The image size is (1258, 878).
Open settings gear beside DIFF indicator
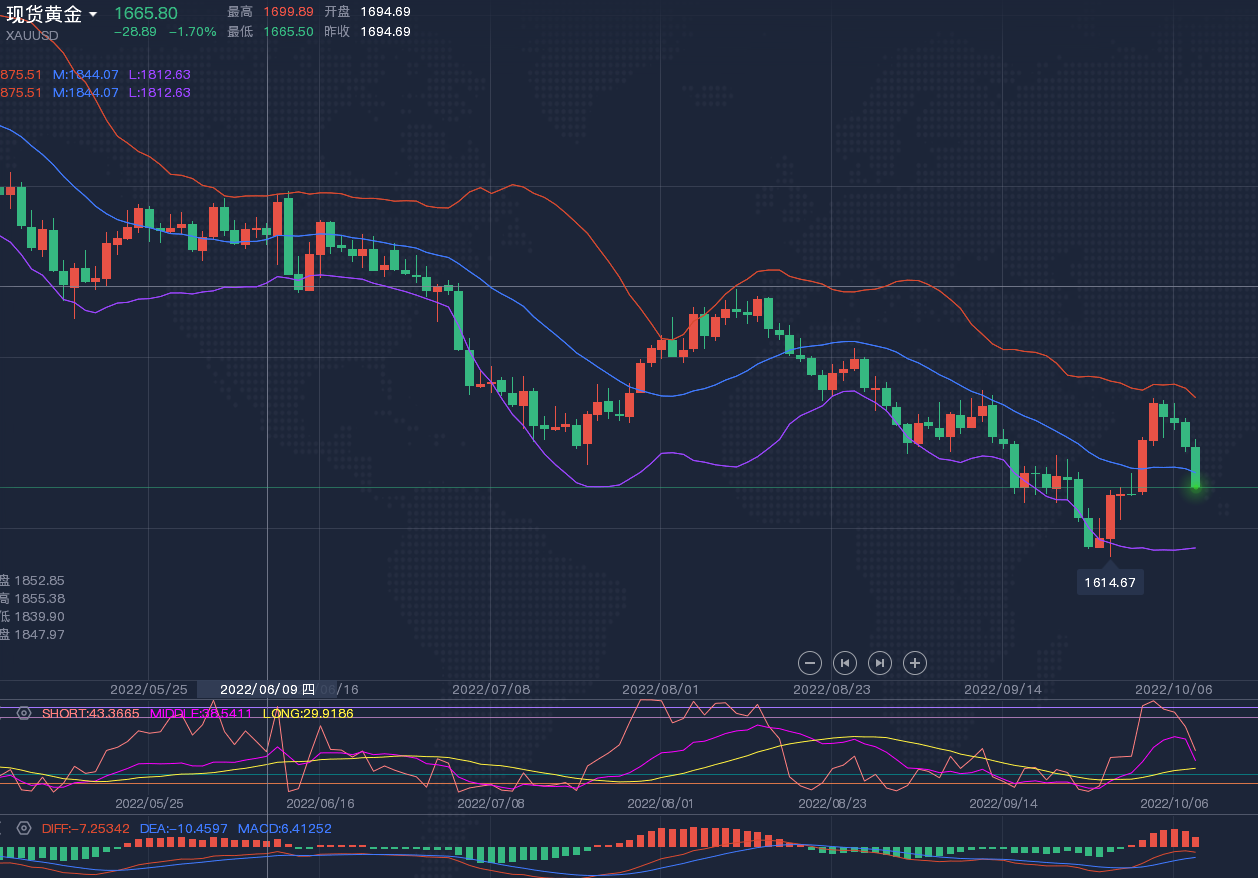24,828
